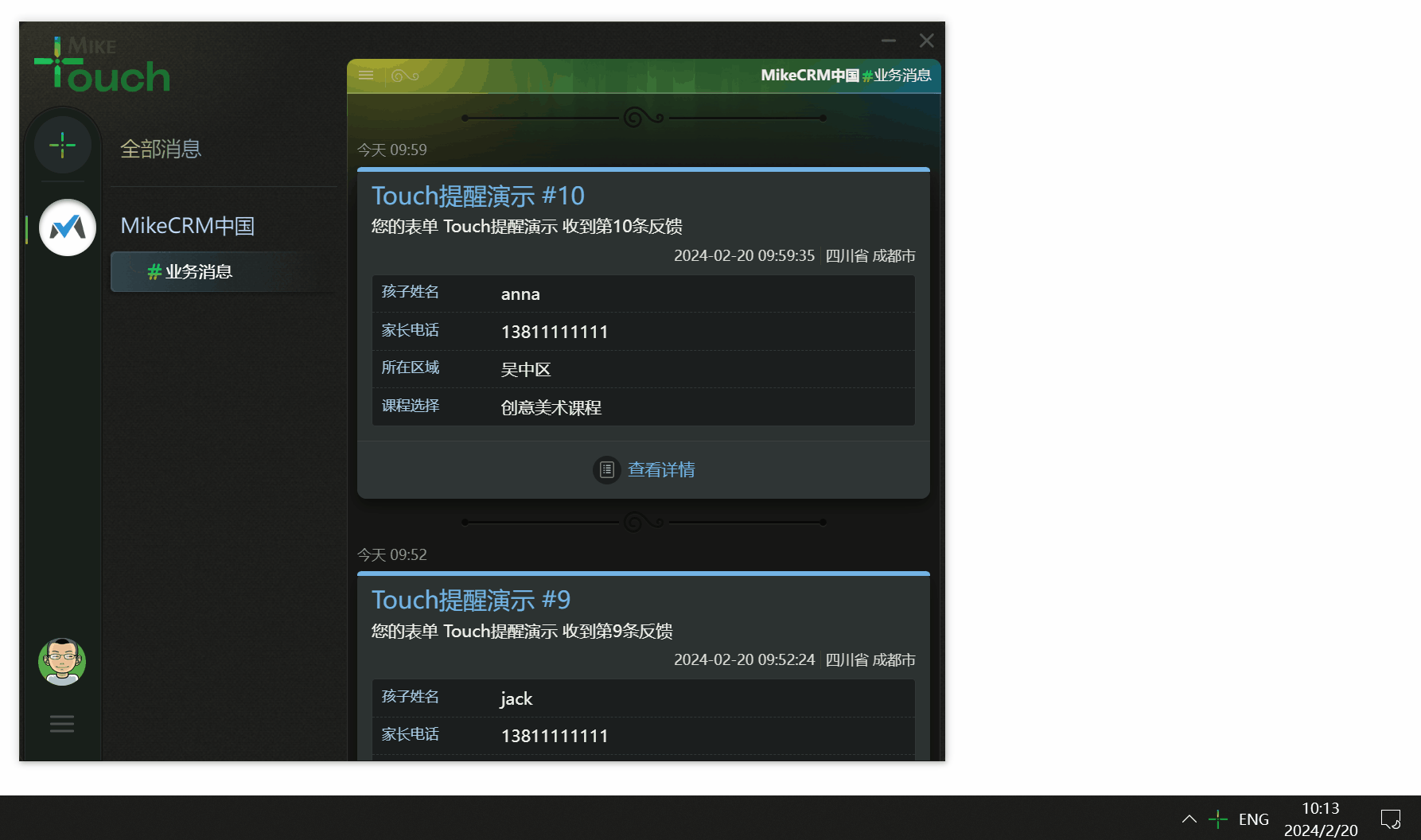Screen dimensions: 1421x840
Task: Click 您的表单 text mentioning 第9条反馈
Action: coord(522,631)
